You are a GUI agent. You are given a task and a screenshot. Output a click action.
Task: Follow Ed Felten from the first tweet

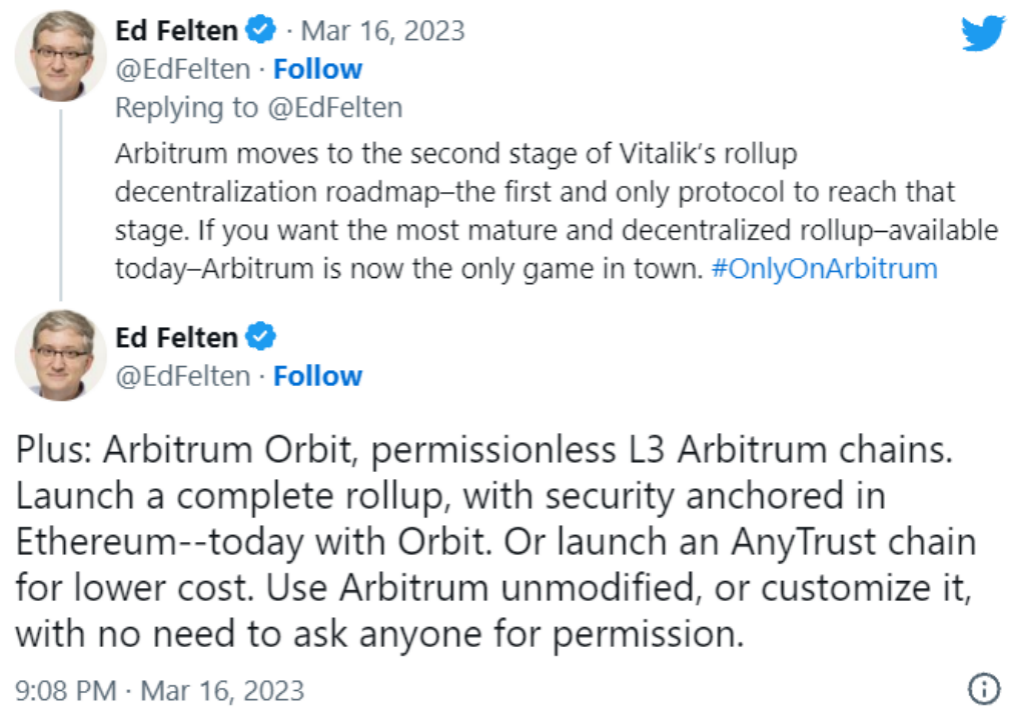click(318, 69)
